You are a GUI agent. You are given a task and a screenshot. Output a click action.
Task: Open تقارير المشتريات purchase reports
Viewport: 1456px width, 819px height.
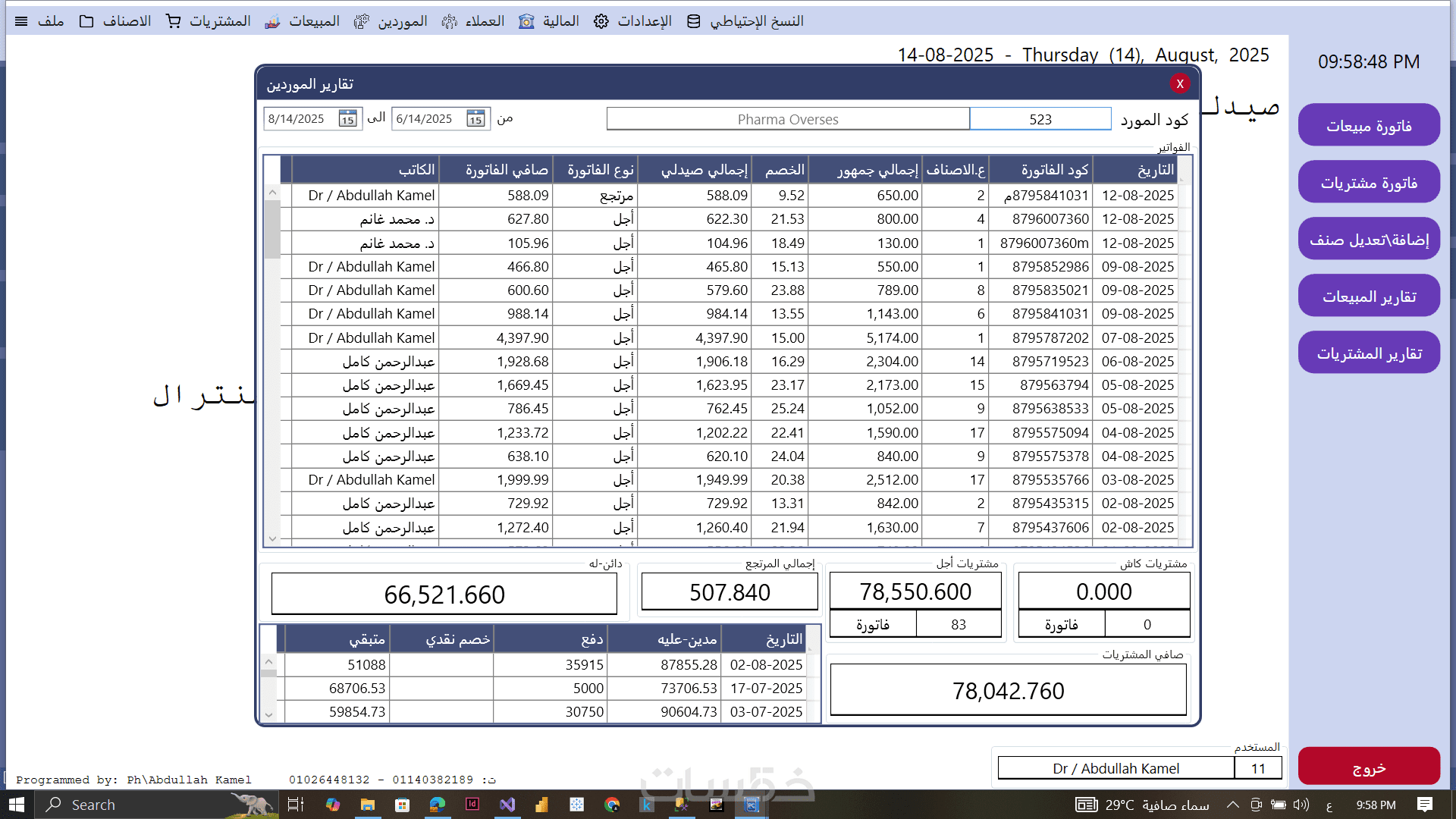(x=1368, y=353)
